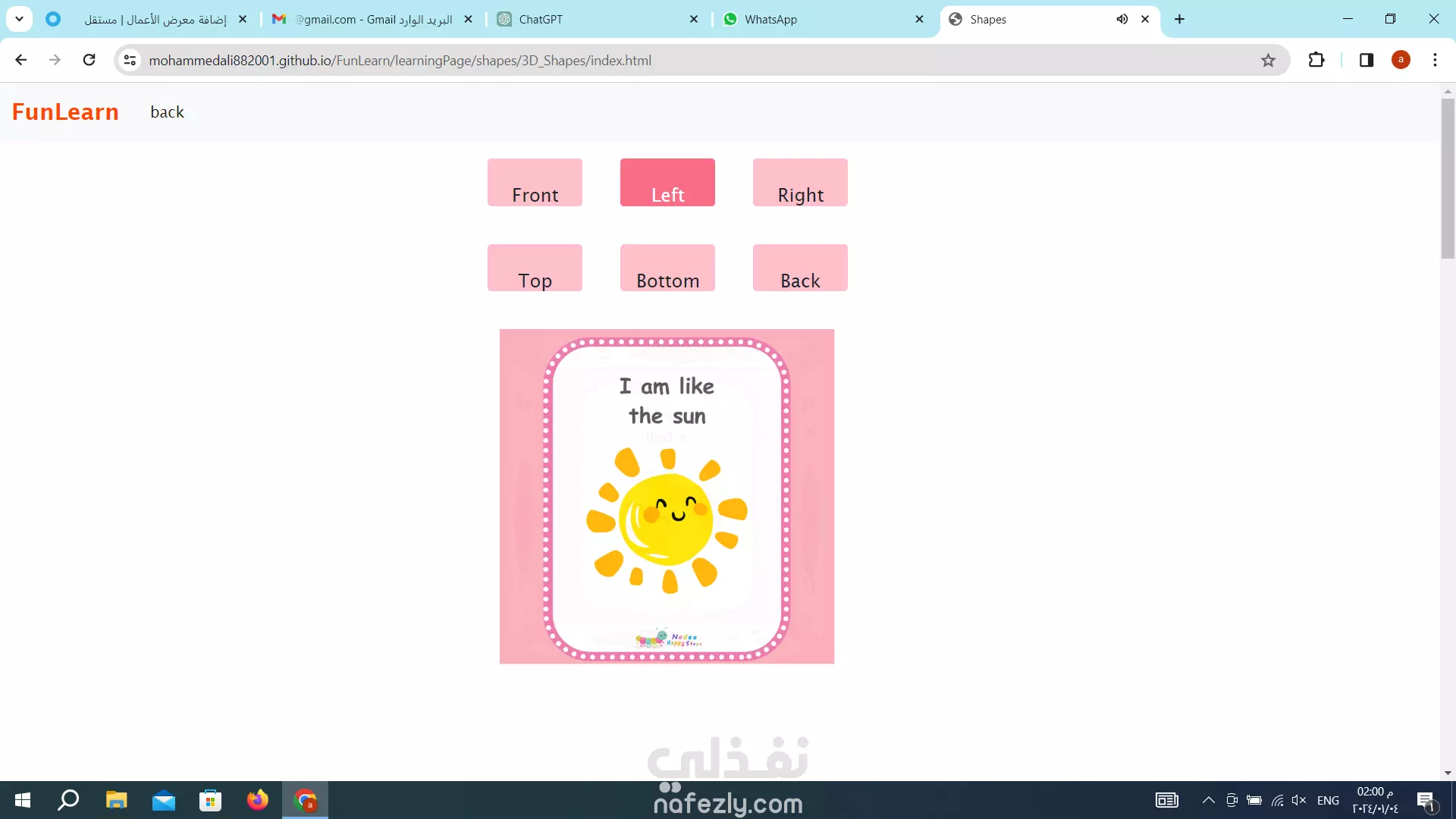Open the profile avatar menu
1456x819 pixels.
tap(1401, 60)
